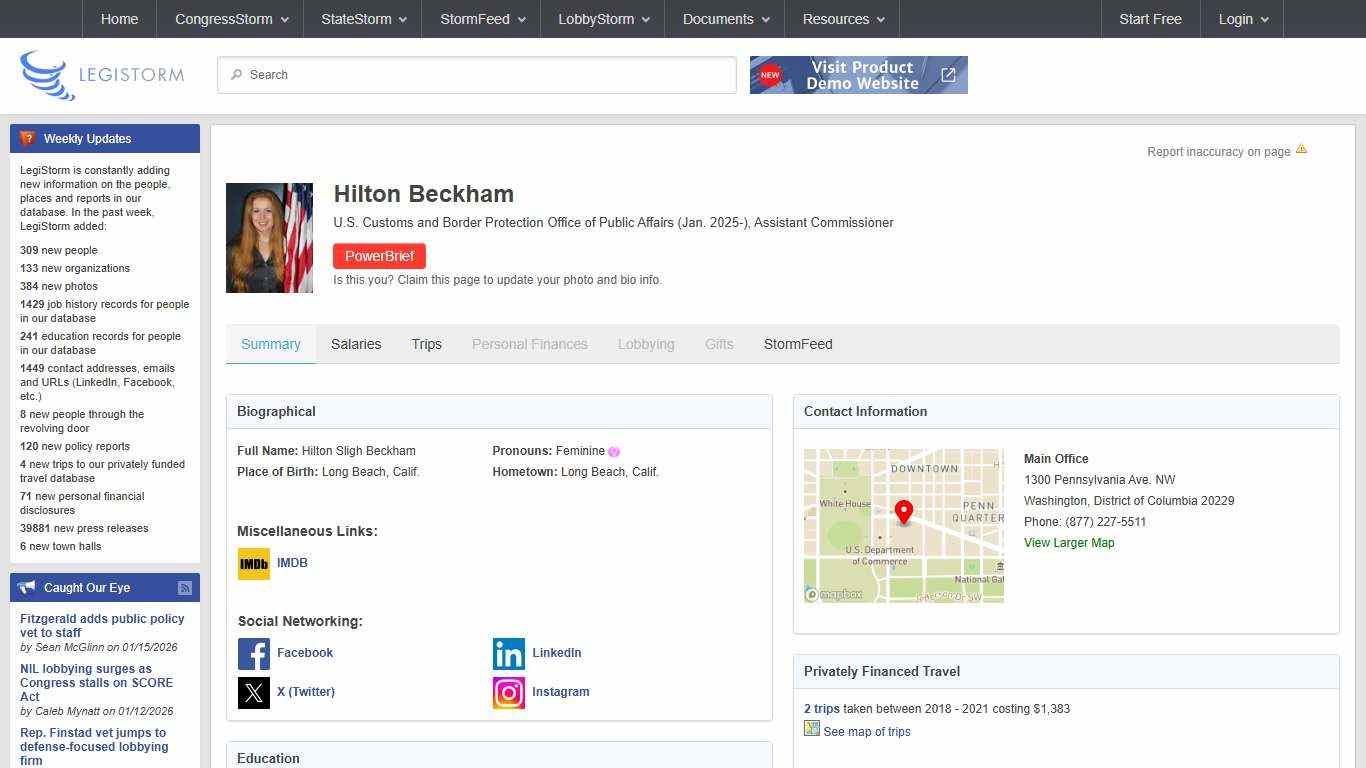
Task: Open the Login dropdown
Action: click(1243, 19)
